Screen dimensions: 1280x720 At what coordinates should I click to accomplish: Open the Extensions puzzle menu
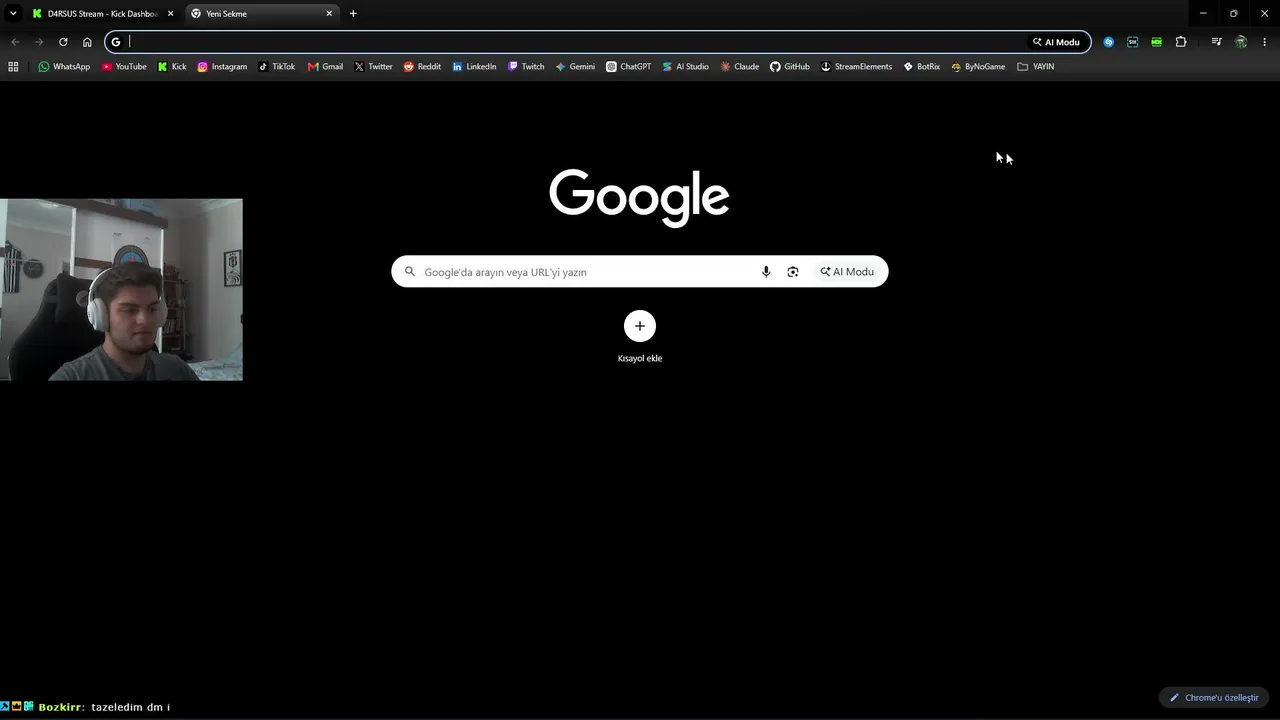pos(1181,42)
